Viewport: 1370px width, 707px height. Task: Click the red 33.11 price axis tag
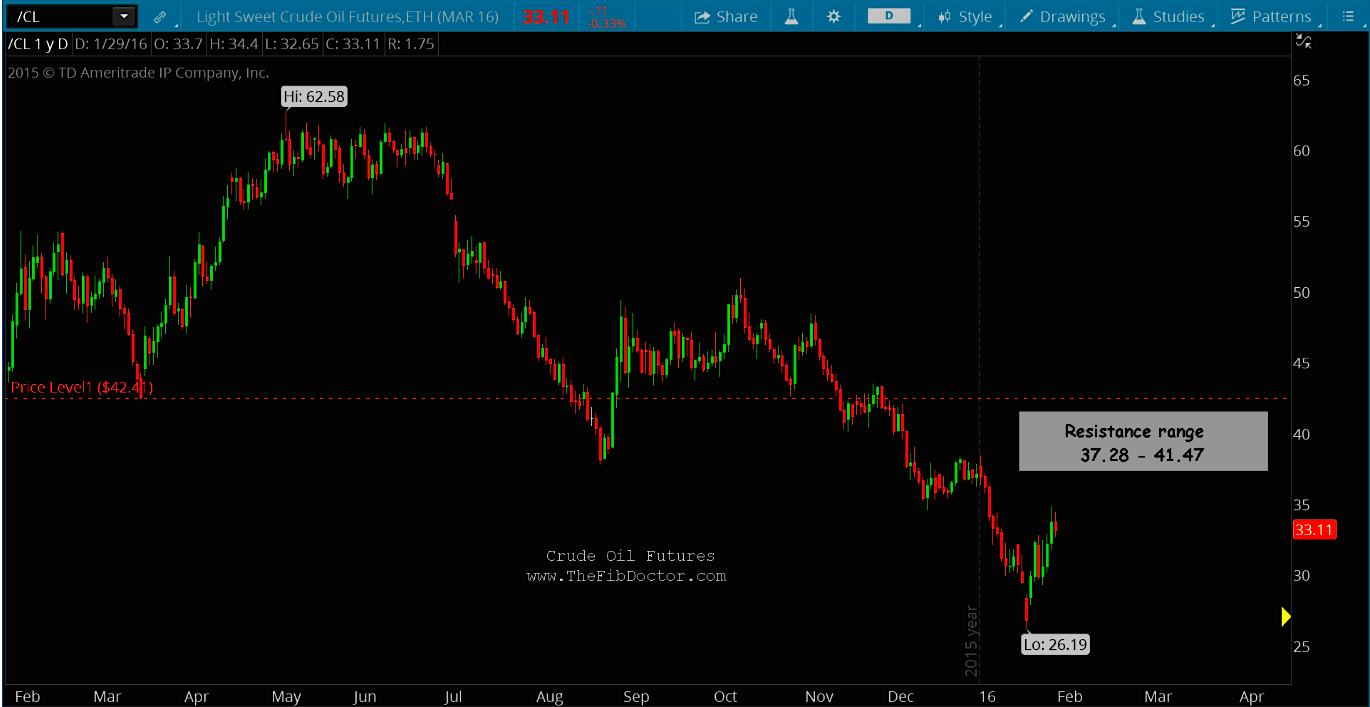1314,530
